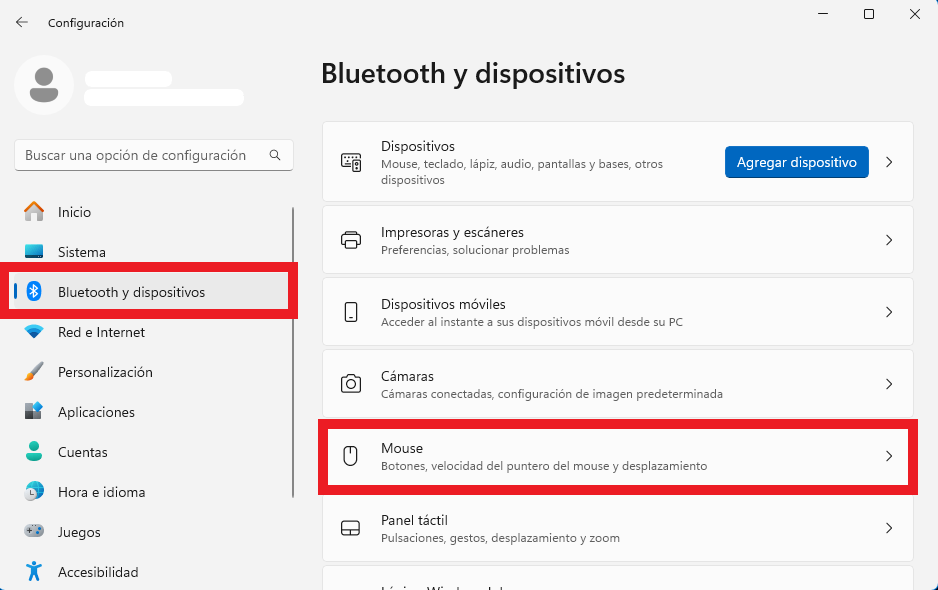Minimize the Configuración window
The image size is (938, 590).
click(823, 14)
